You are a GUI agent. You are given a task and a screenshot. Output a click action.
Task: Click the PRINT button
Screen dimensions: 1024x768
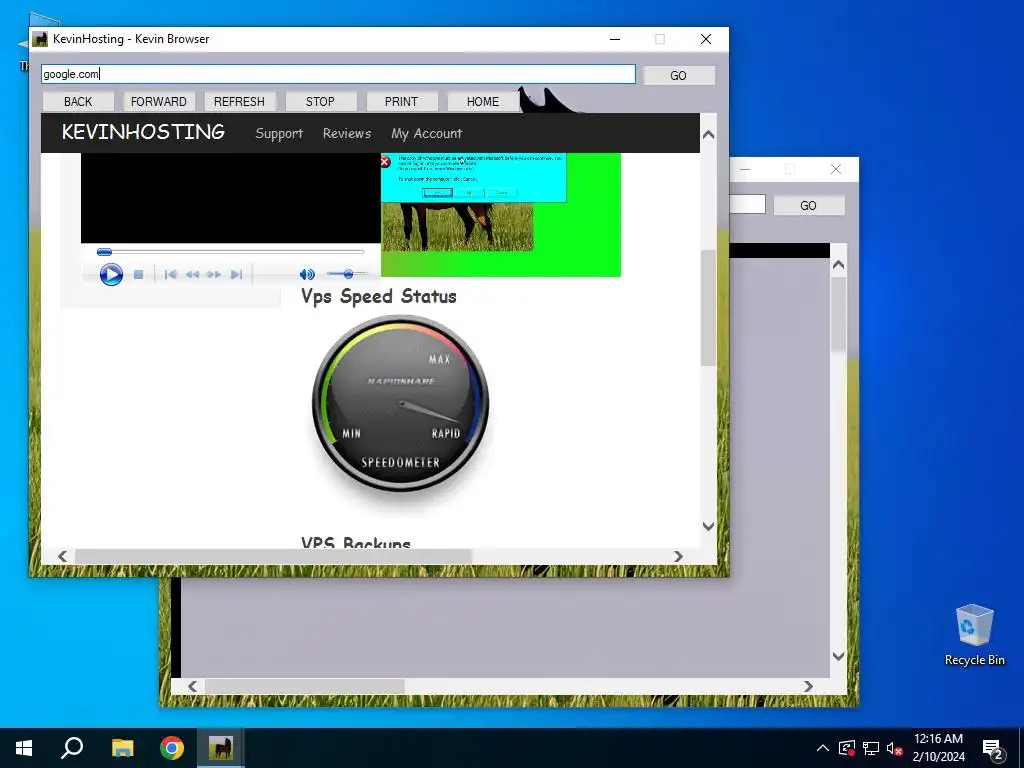tap(401, 101)
